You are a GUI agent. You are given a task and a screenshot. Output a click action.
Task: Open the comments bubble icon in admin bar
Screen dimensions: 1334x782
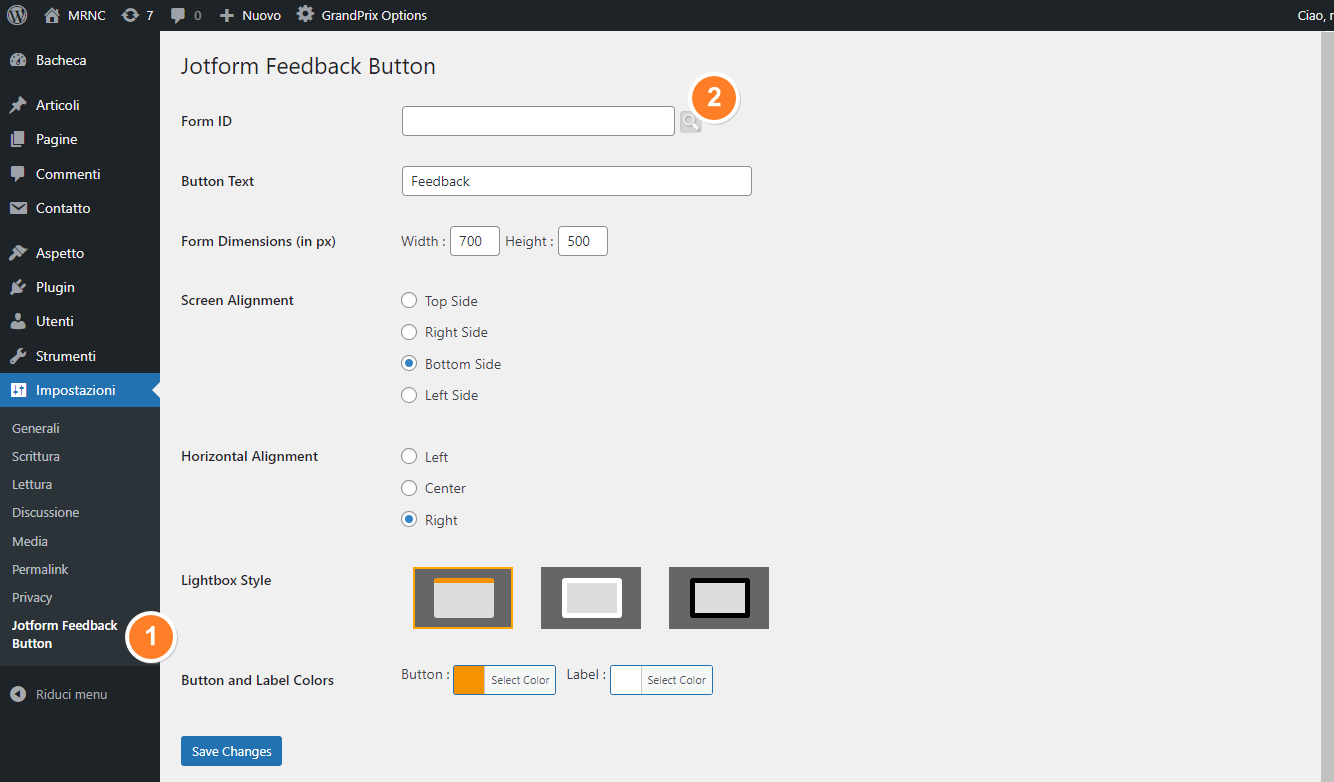click(178, 16)
